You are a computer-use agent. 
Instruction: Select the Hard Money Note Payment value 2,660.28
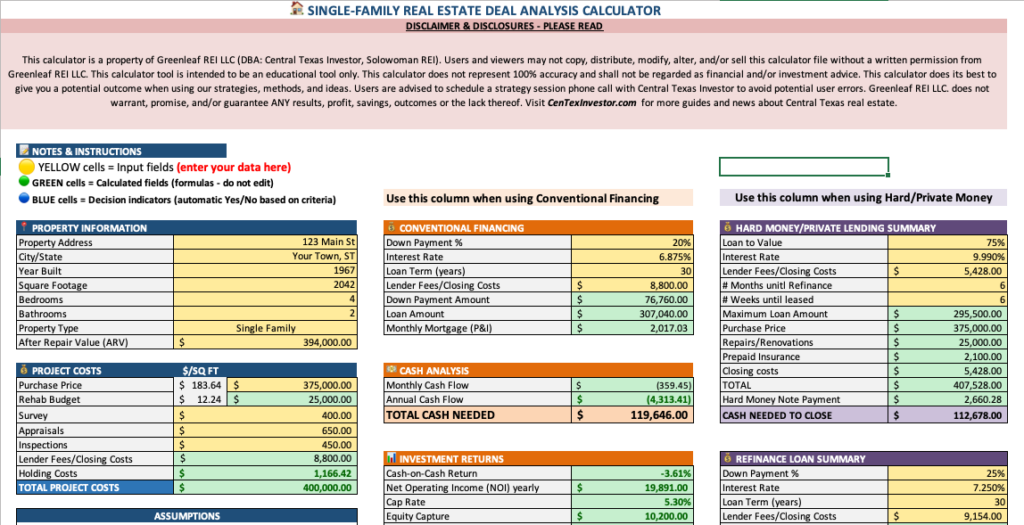click(947, 400)
